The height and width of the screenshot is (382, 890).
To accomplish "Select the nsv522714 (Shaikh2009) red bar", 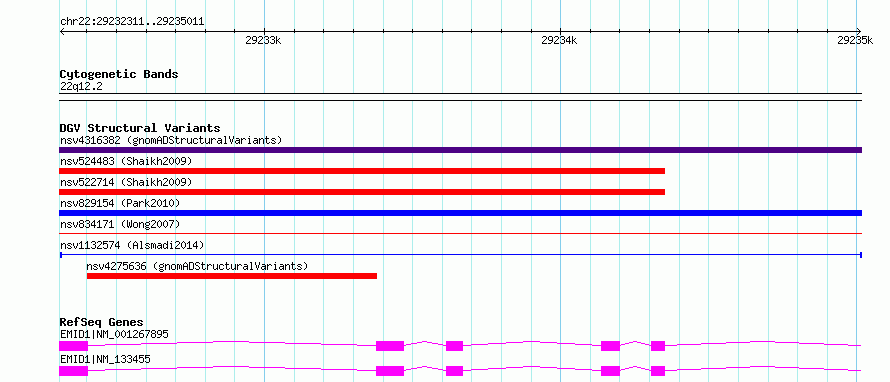I will pyautogui.click(x=362, y=192).
